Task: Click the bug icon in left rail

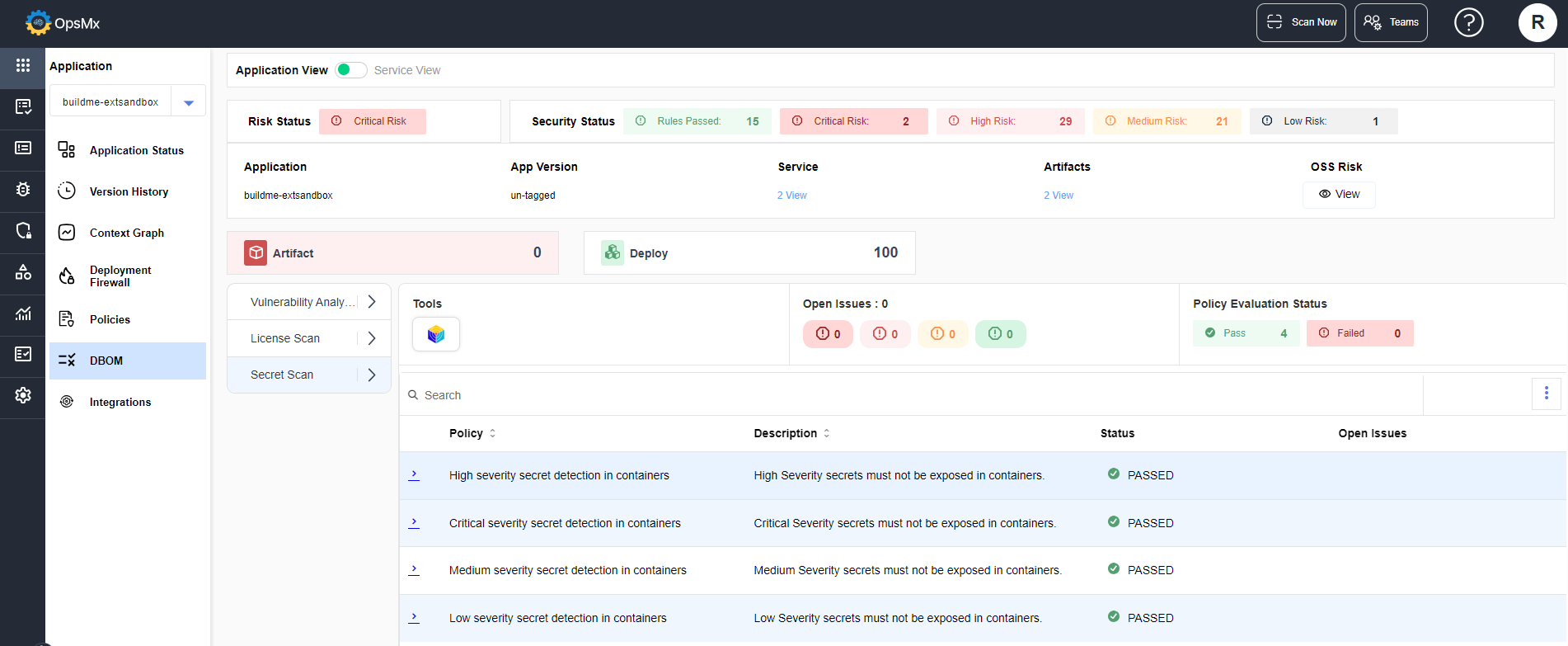Action: (23, 189)
